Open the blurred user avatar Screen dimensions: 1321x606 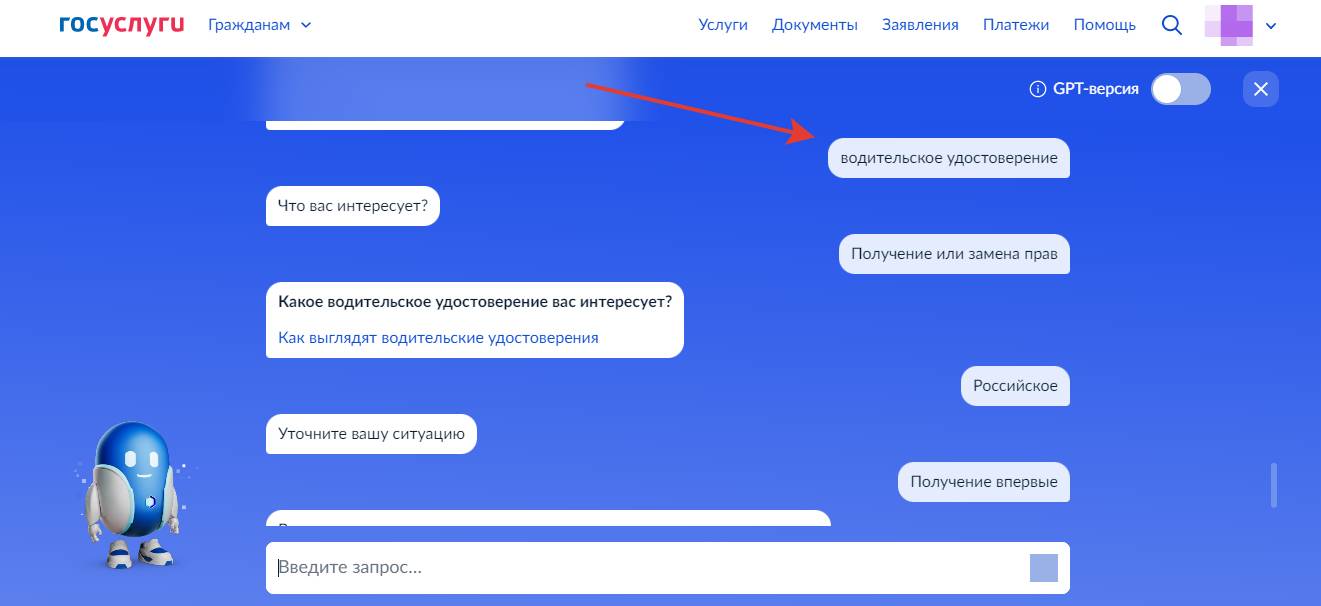(x=1229, y=25)
